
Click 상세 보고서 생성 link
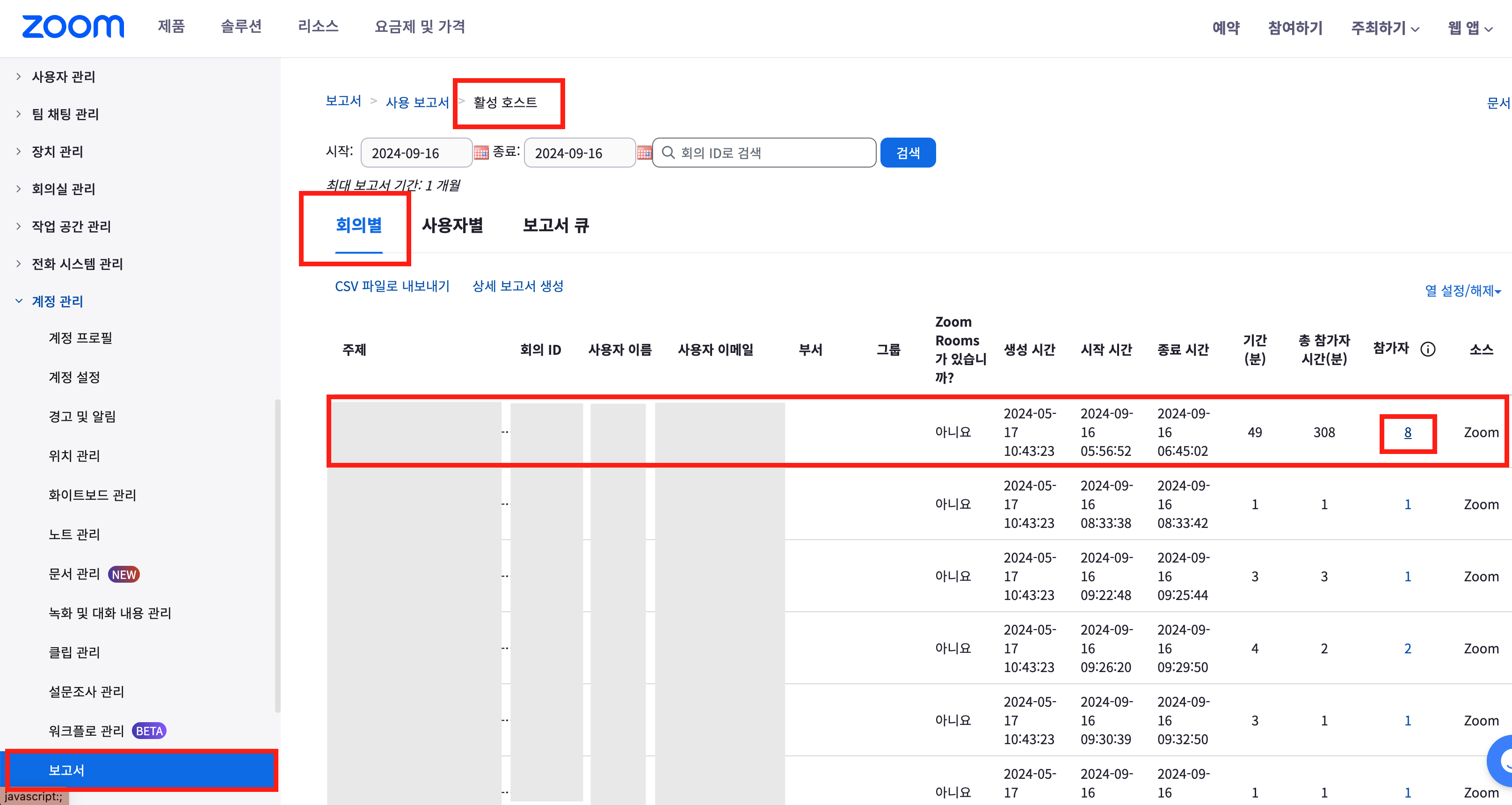(x=518, y=286)
